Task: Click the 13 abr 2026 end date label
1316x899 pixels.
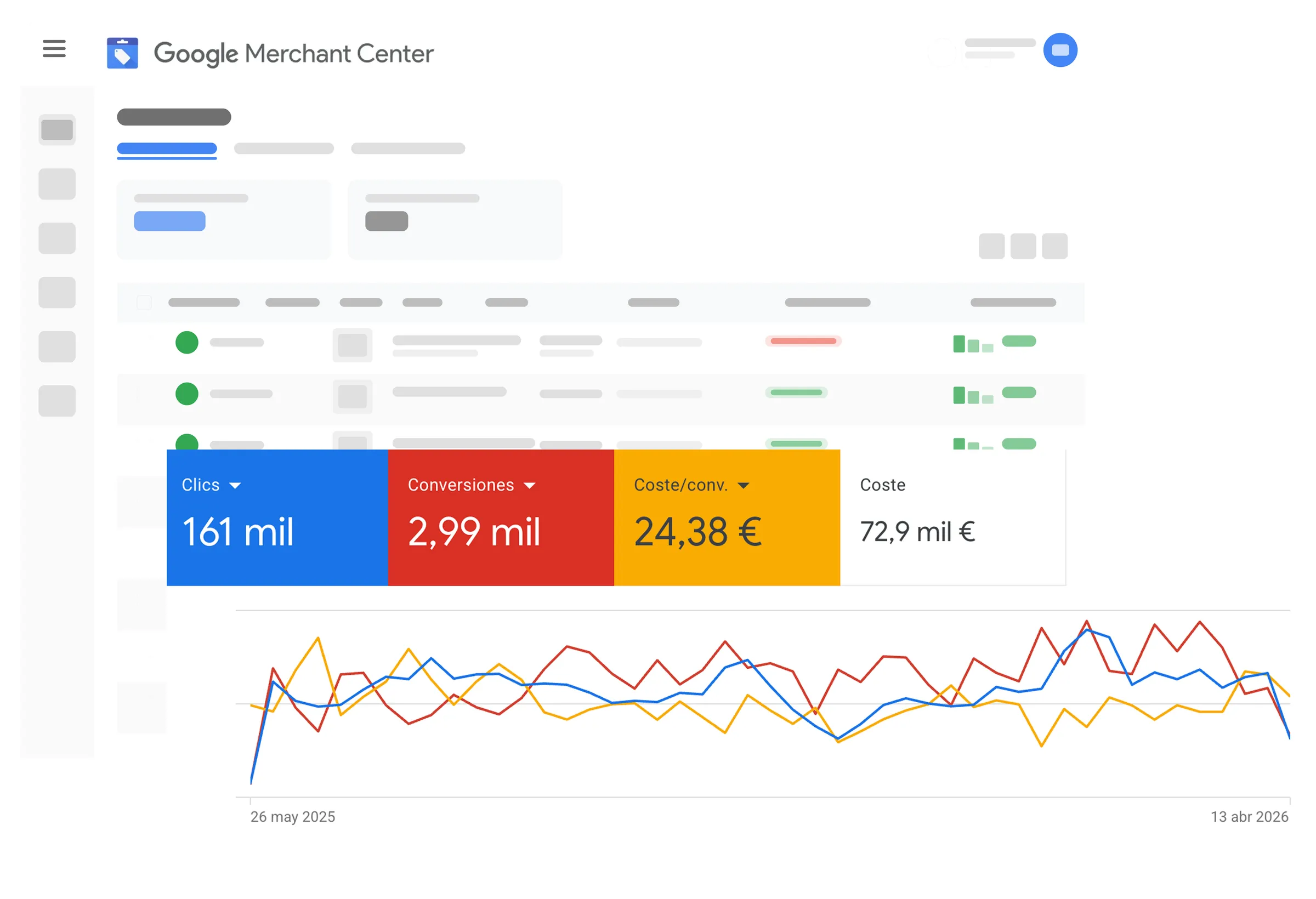Action: tap(1249, 816)
